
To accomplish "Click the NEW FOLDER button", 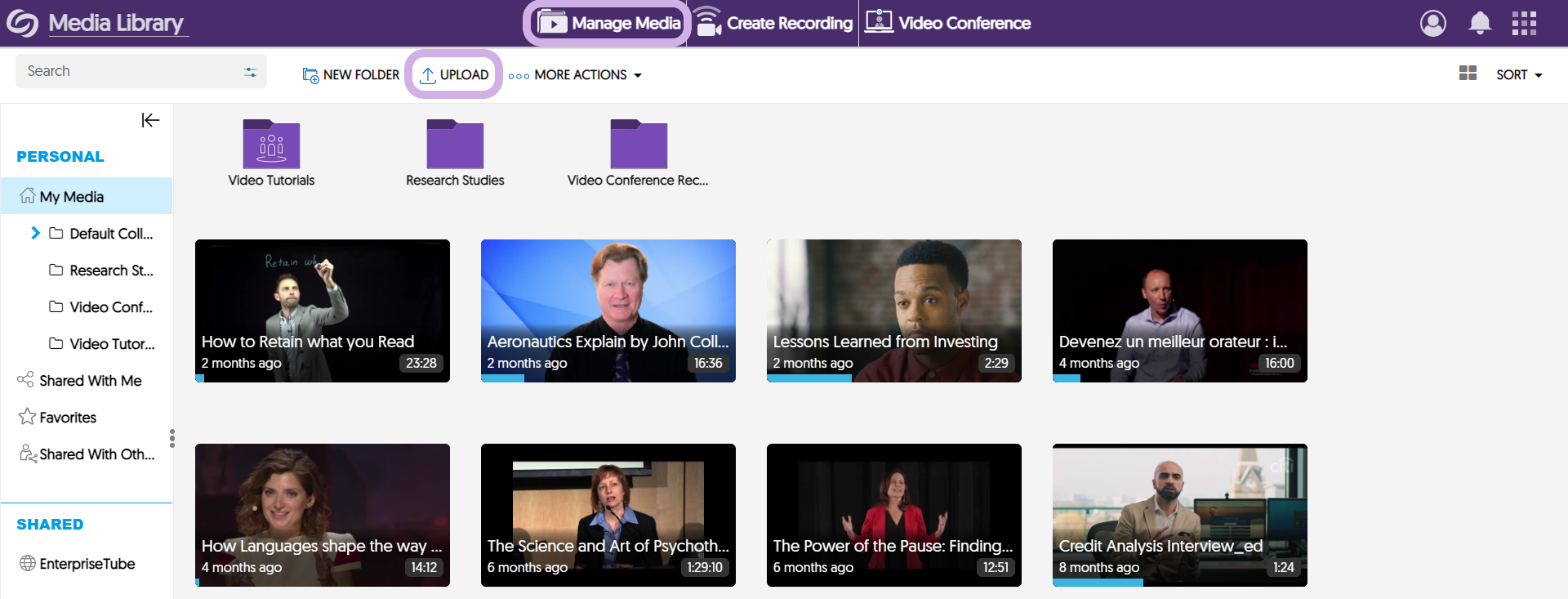I will point(351,74).
